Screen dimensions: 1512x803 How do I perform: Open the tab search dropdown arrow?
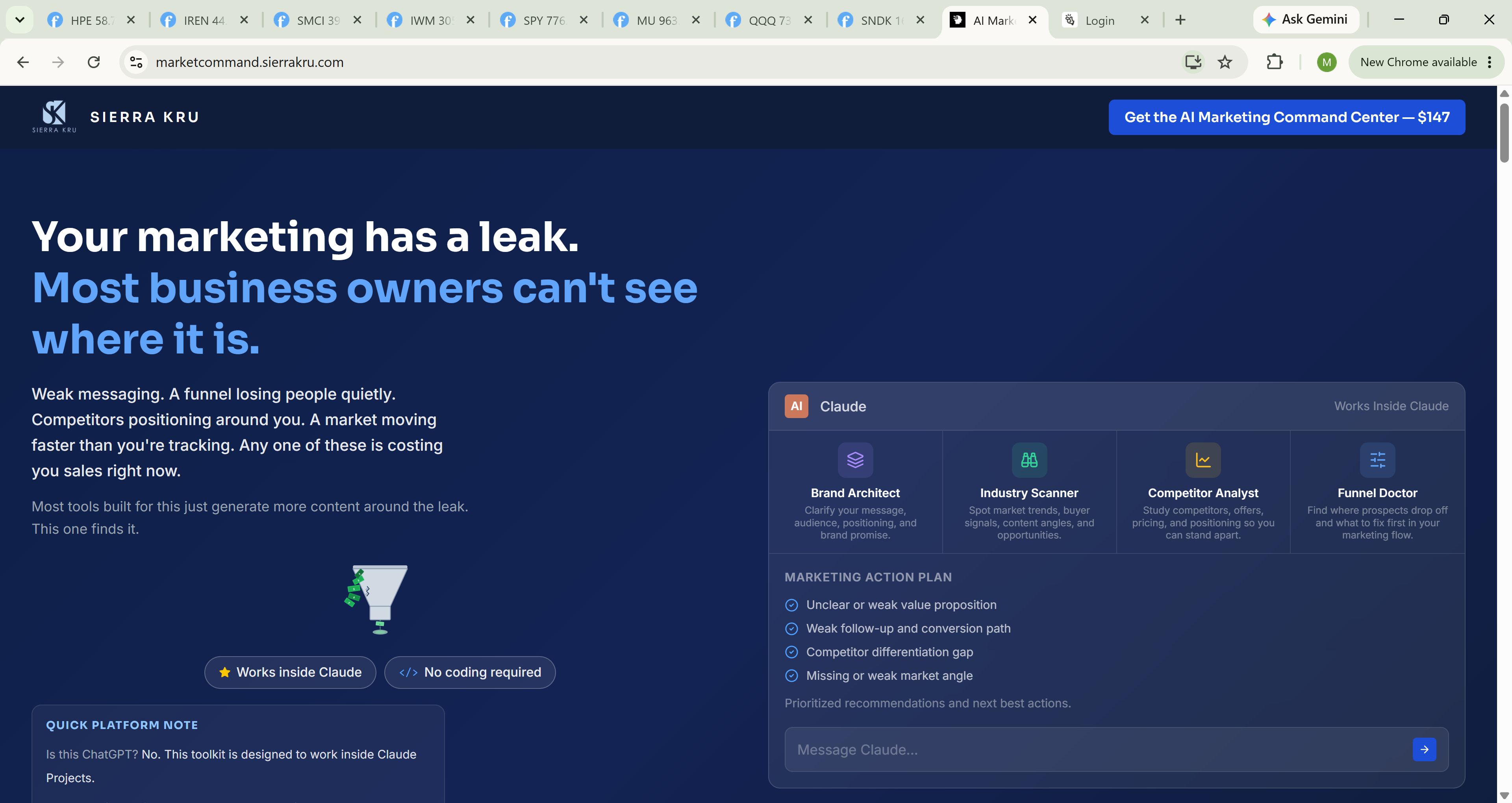point(19,20)
